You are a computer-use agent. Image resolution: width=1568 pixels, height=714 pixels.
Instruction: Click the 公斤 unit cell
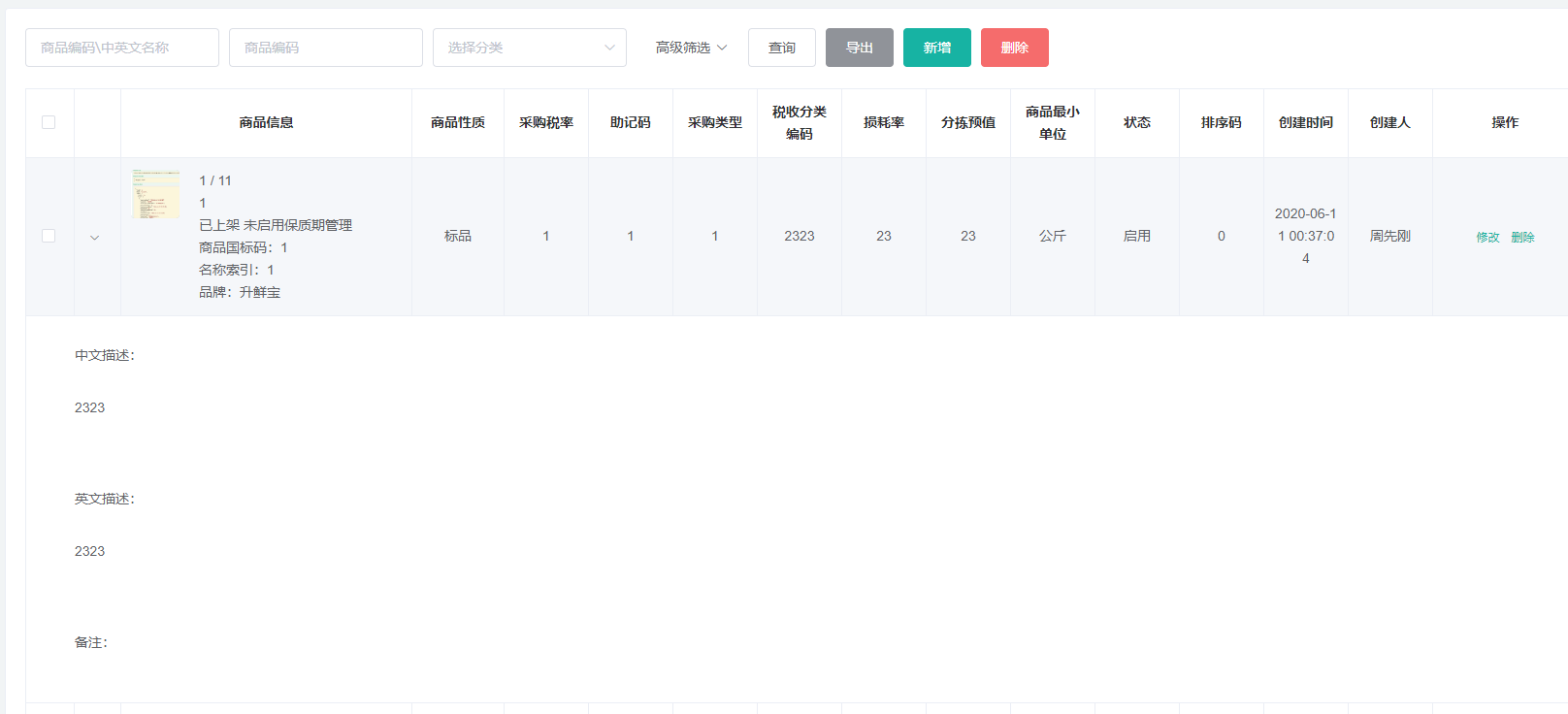[1053, 236]
